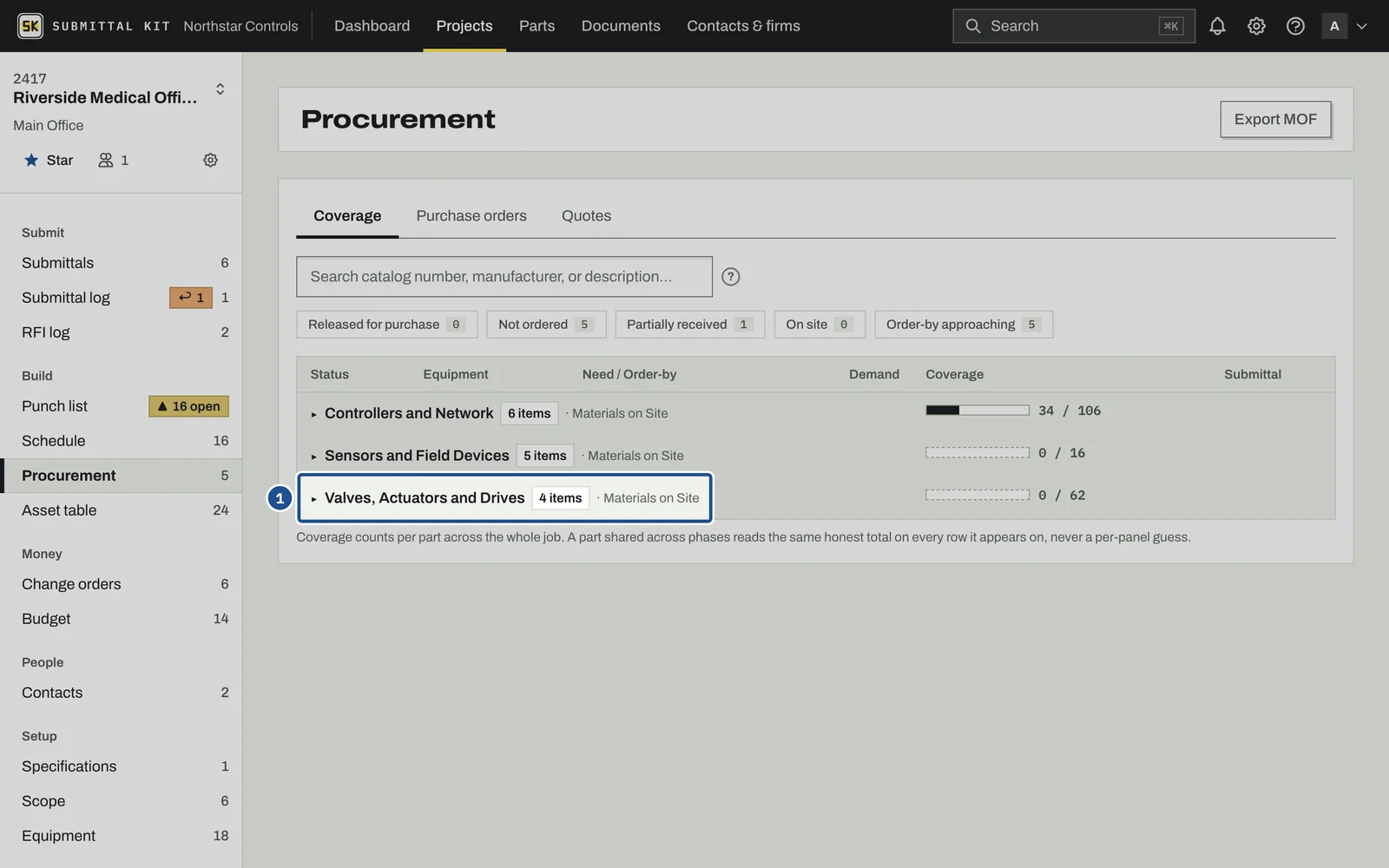Click the global Search field

[1074, 26]
